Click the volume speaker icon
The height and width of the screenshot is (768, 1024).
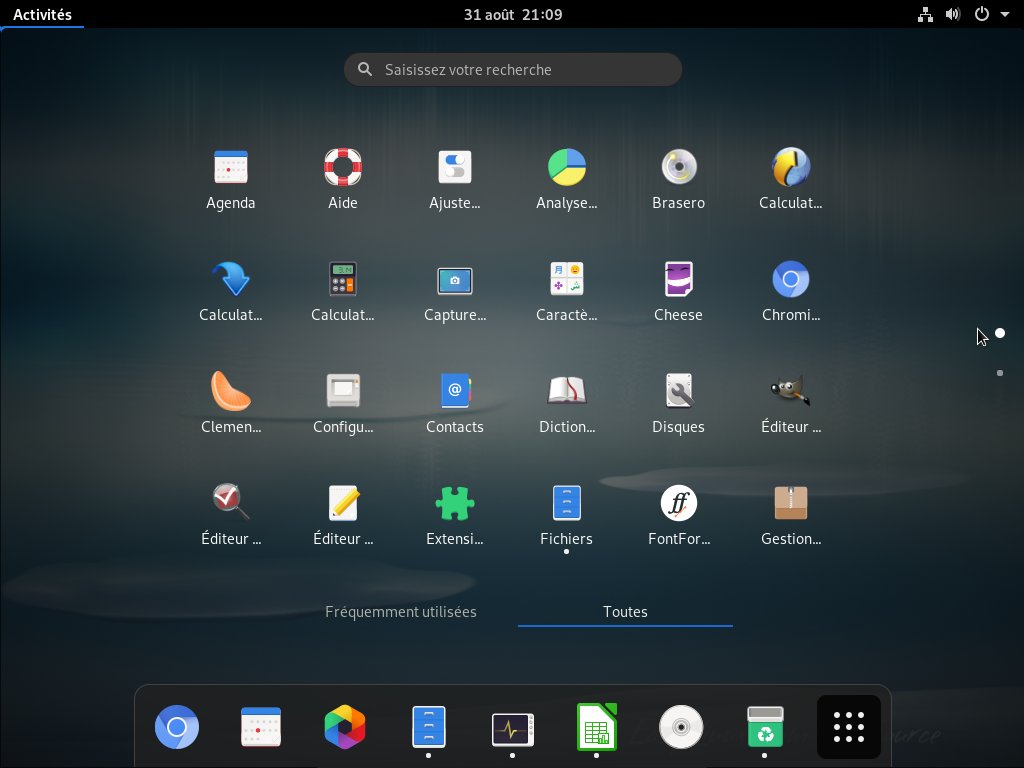953,14
